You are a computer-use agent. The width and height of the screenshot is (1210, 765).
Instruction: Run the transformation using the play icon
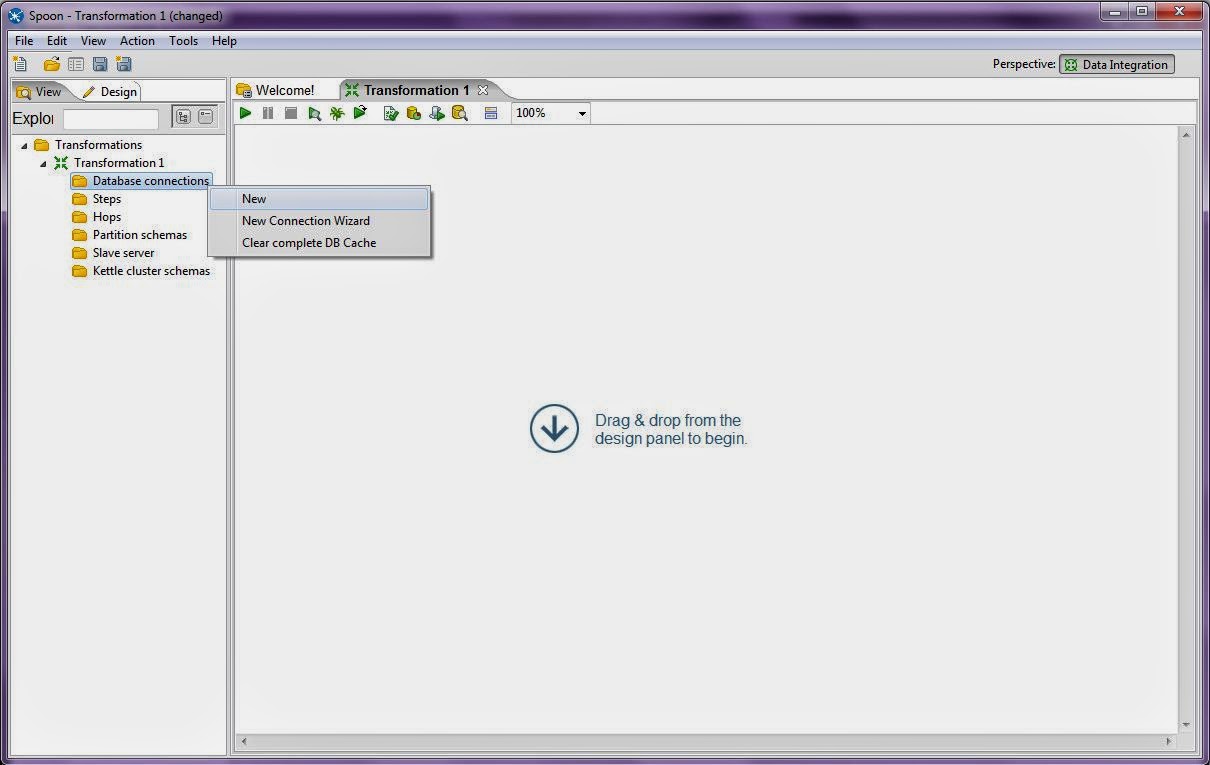(245, 113)
